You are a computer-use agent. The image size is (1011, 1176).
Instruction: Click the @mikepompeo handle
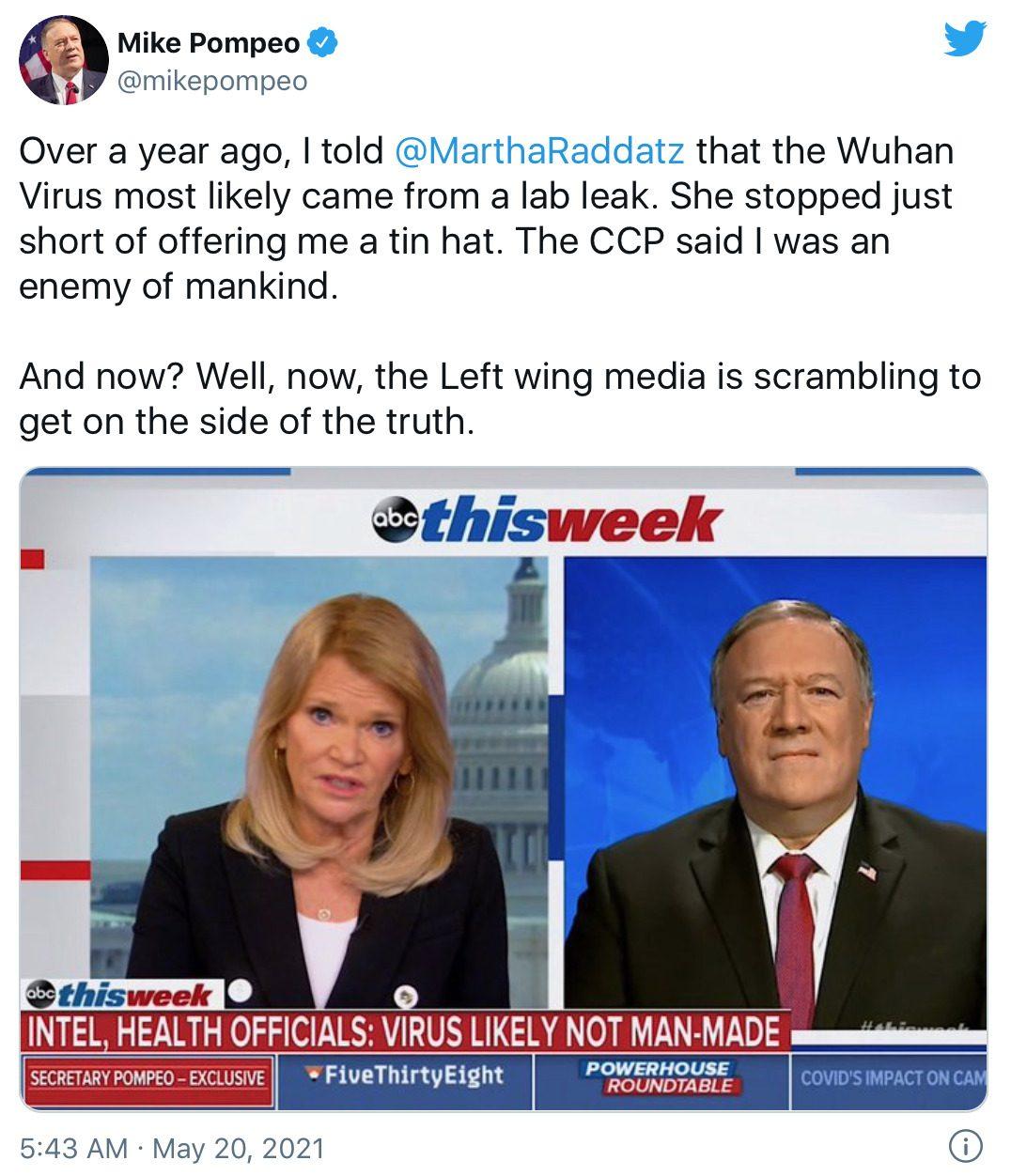(212, 83)
